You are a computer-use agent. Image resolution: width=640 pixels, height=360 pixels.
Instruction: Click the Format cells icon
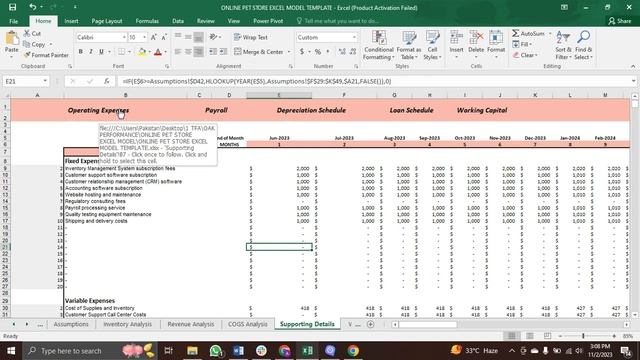pyautogui.click(x=496, y=38)
